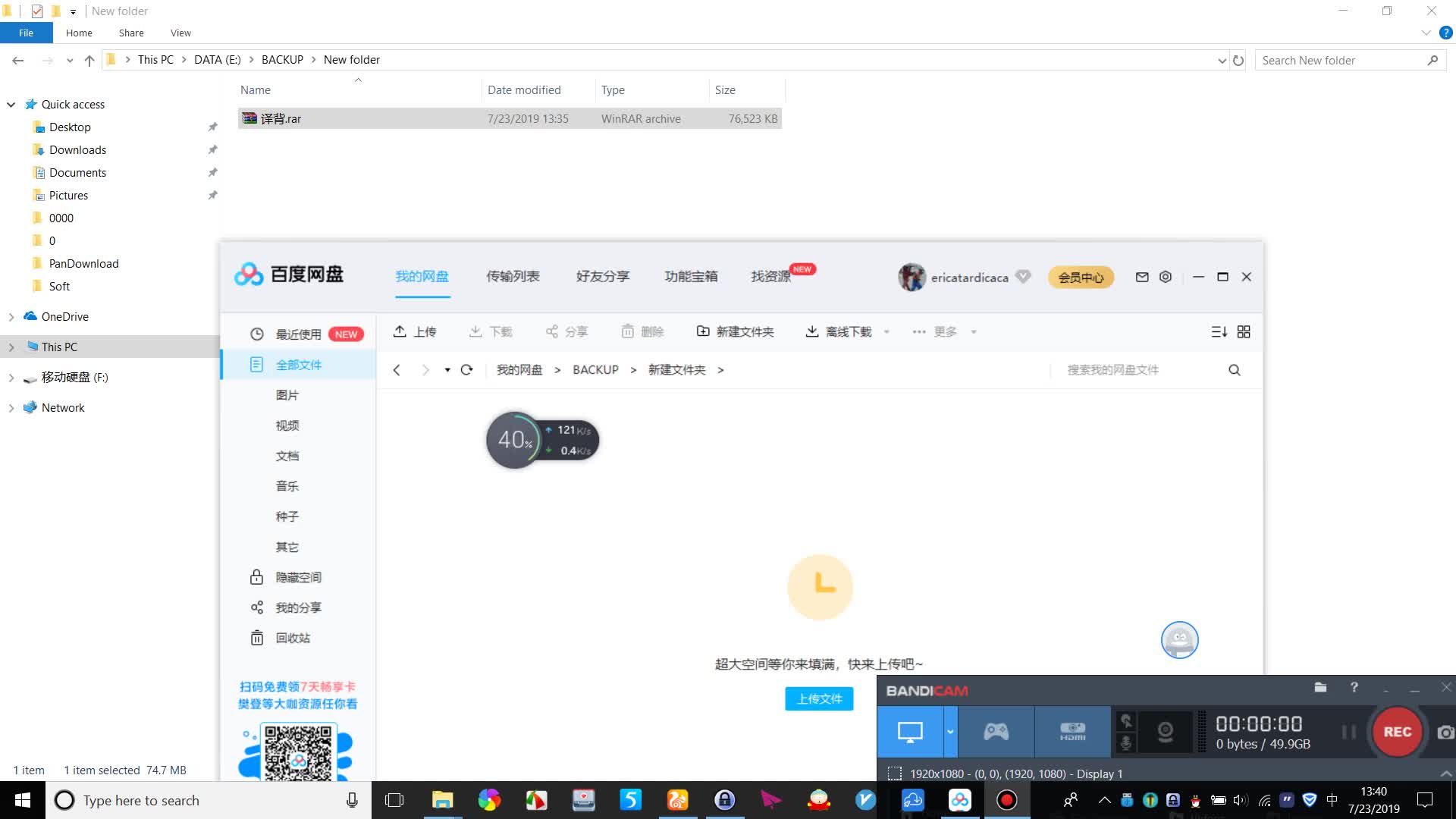Open Baidu Netdisk settings gear icon
Image resolution: width=1456 pixels, height=819 pixels.
[x=1166, y=277]
